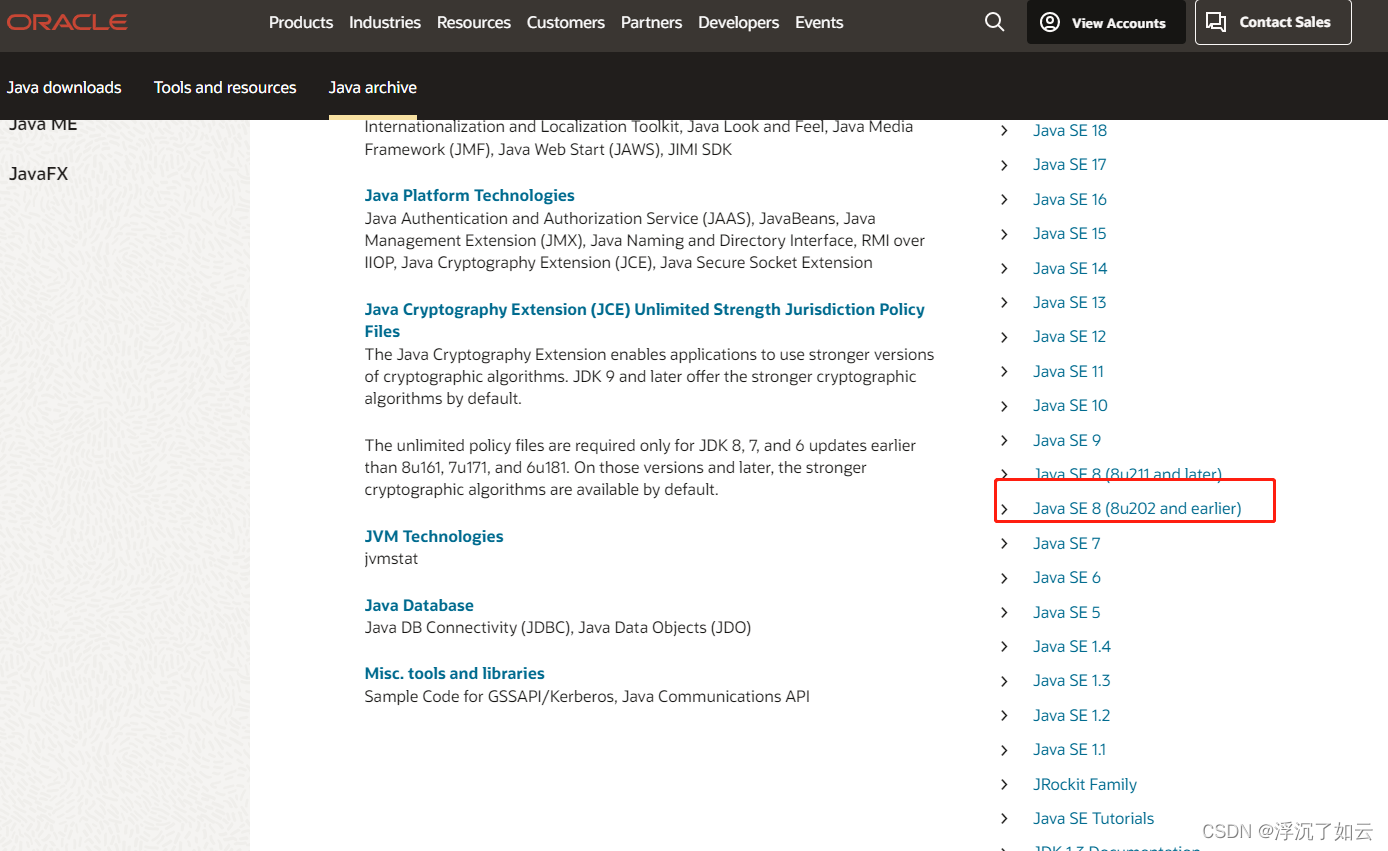Expand the Java SE Tutorials chevron

point(1004,818)
